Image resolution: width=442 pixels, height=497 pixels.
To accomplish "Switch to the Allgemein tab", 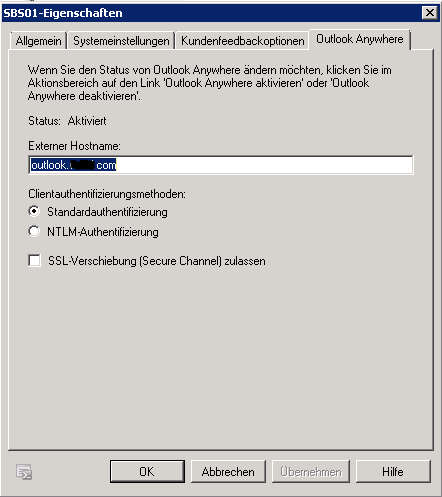I will click(x=38, y=41).
